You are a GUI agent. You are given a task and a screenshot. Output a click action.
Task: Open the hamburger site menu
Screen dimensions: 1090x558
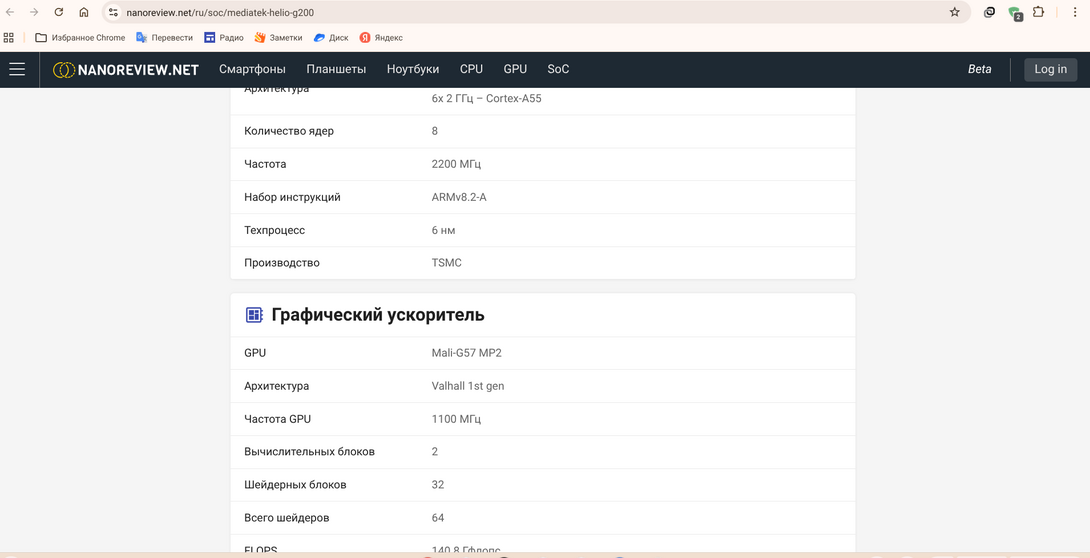[17, 69]
